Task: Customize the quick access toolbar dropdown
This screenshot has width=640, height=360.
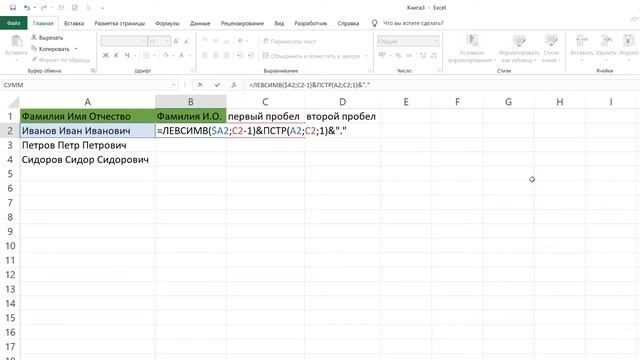Action: pyautogui.click(x=102, y=8)
